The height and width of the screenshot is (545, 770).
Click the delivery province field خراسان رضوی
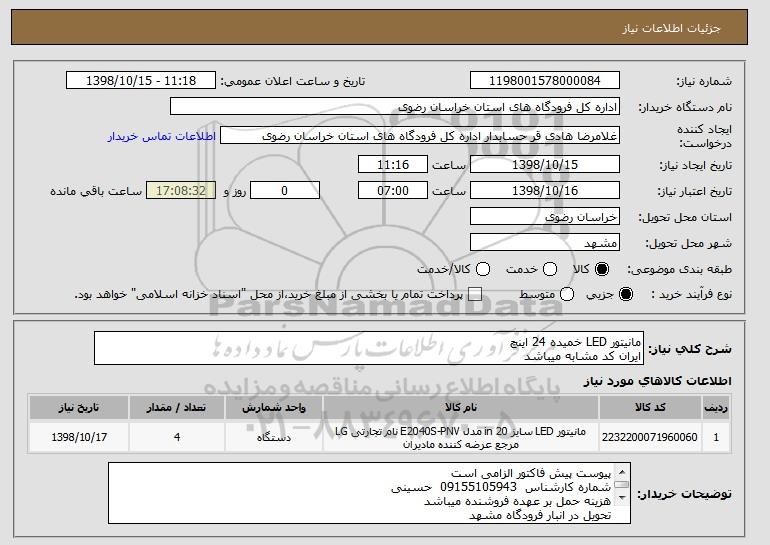pyautogui.click(x=545, y=217)
